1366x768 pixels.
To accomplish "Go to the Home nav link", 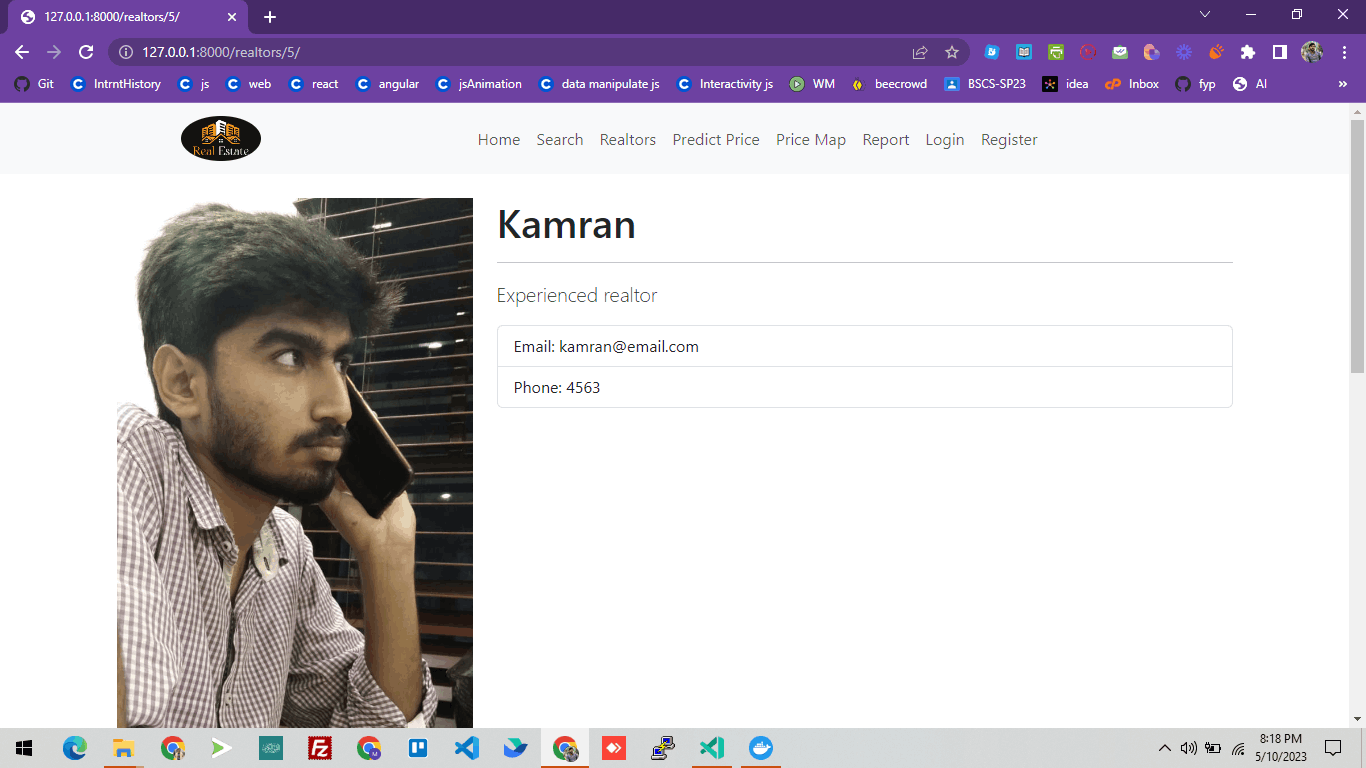I will (499, 140).
